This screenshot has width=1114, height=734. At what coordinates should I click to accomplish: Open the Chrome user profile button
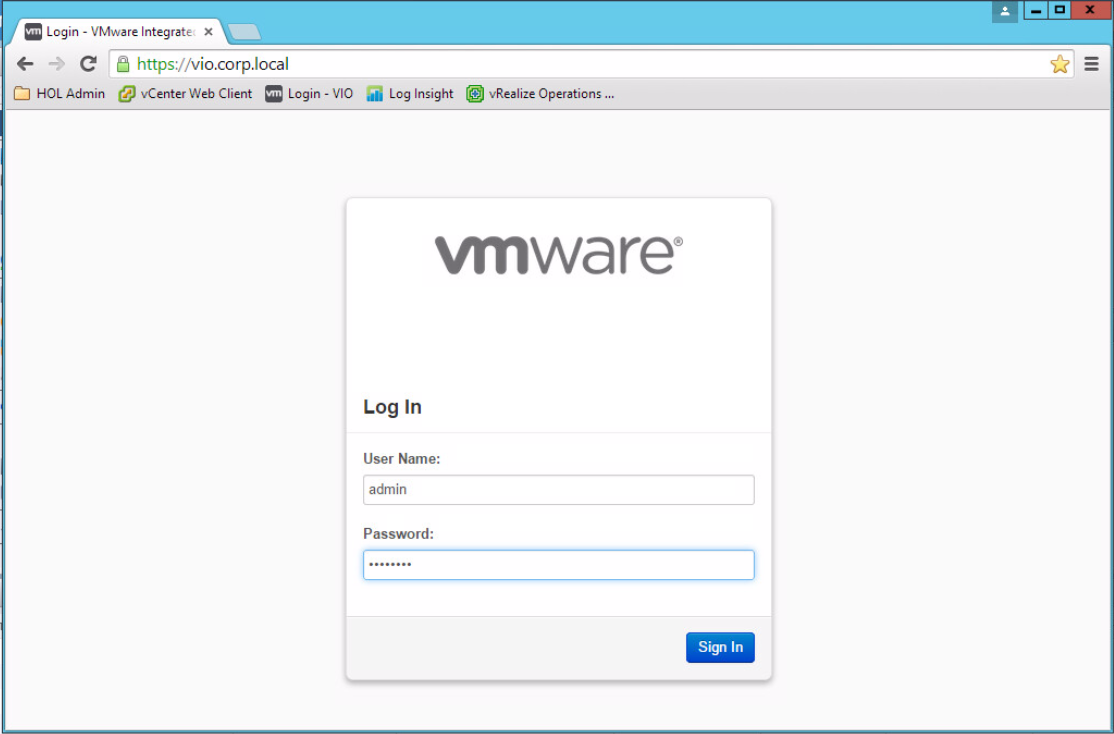pos(1005,11)
